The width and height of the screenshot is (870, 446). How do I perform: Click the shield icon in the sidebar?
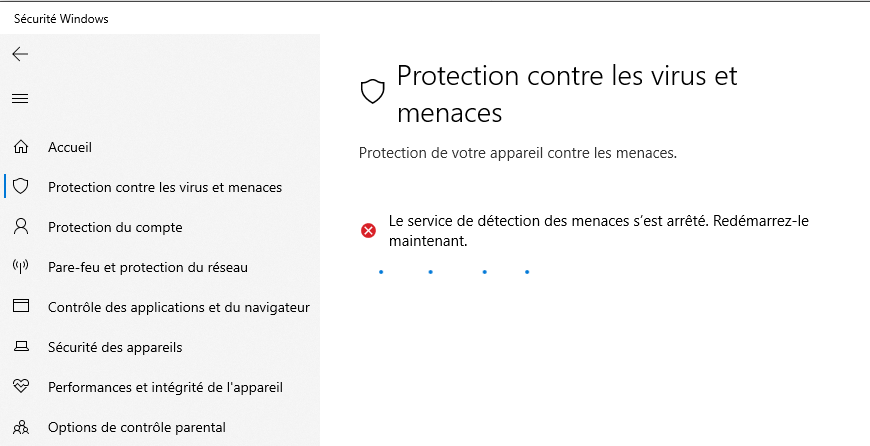(21, 186)
